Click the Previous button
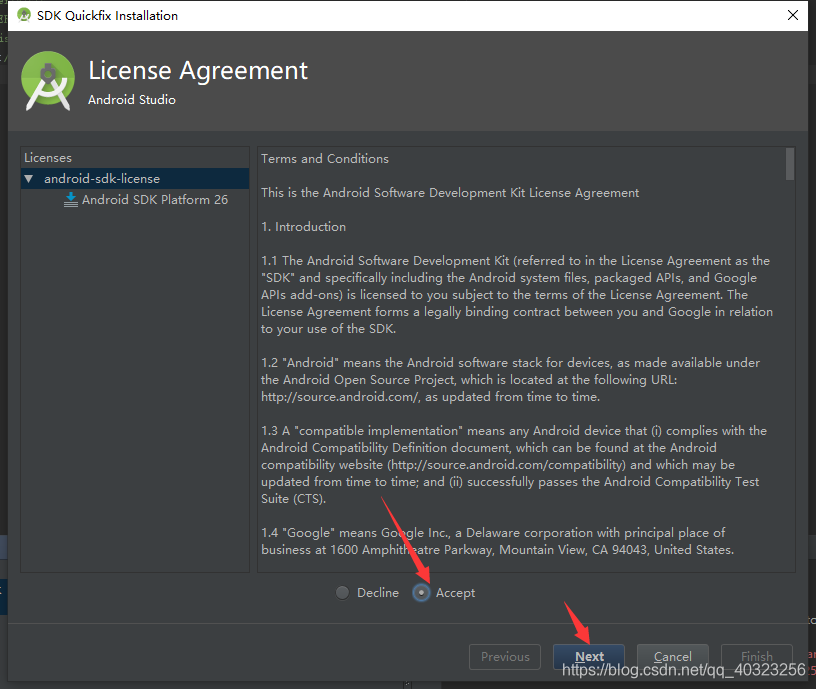The width and height of the screenshot is (816, 689). click(x=505, y=657)
